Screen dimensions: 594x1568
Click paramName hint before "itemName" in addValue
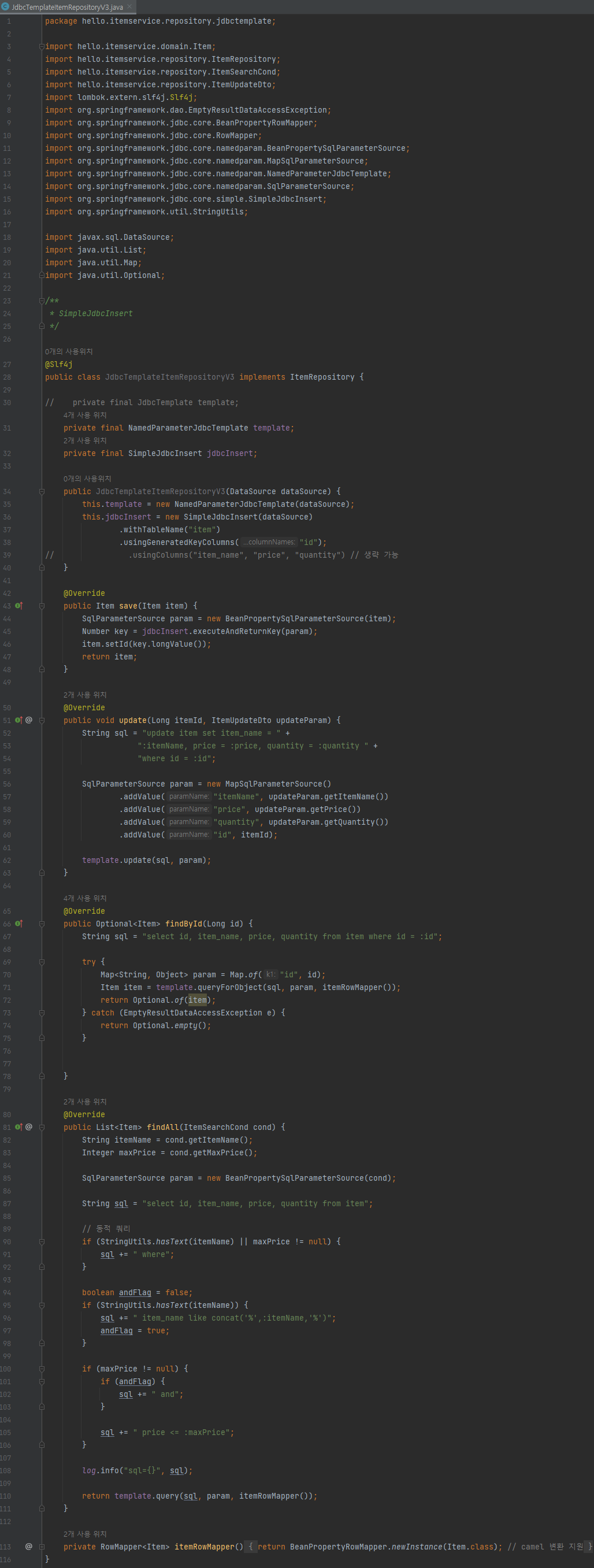pos(190,796)
